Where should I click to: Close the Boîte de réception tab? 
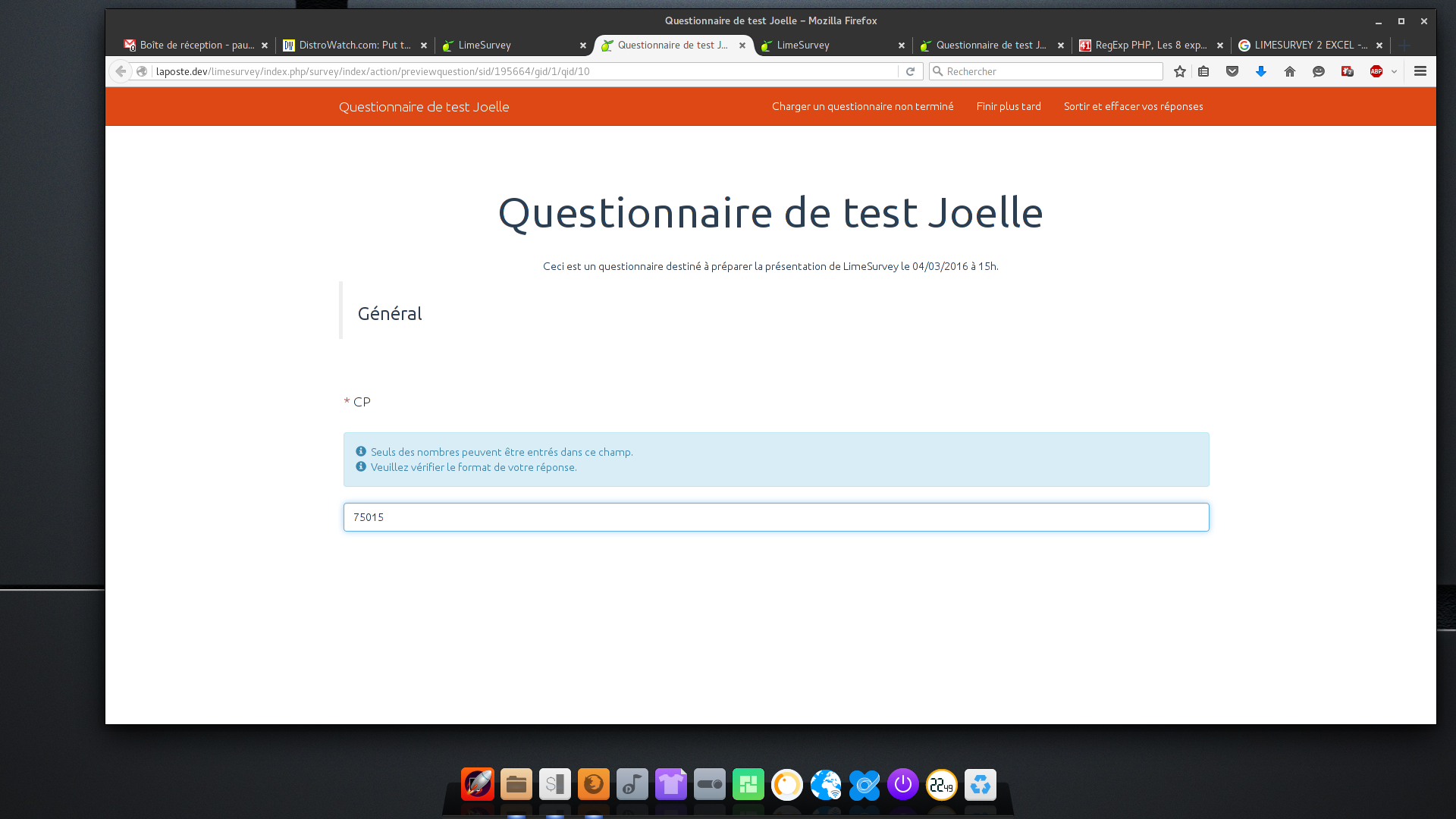pyautogui.click(x=265, y=45)
